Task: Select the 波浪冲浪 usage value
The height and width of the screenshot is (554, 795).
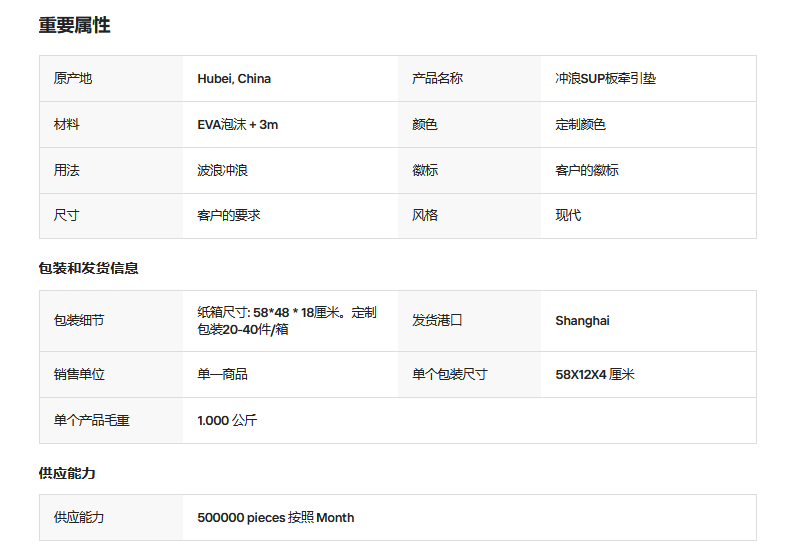Action: click(222, 170)
